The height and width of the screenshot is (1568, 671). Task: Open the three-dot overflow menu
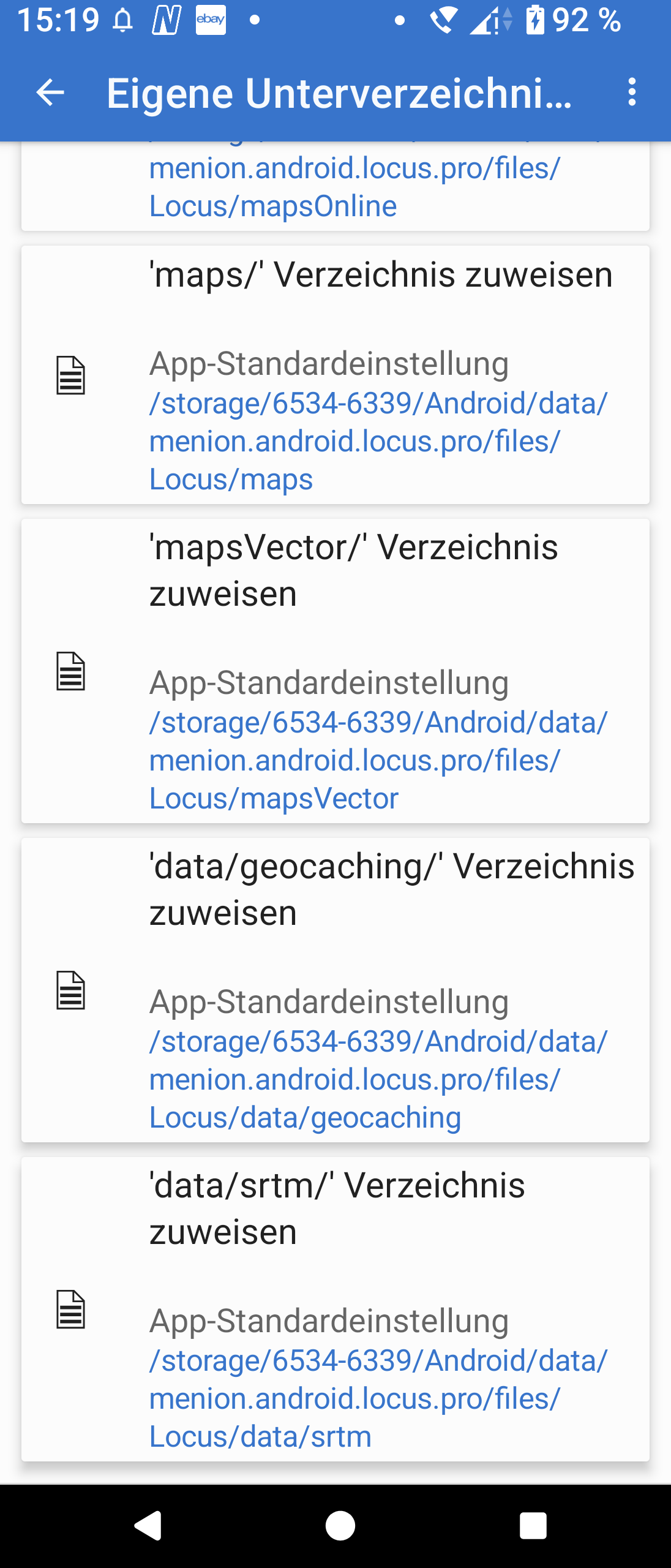click(632, 92)
